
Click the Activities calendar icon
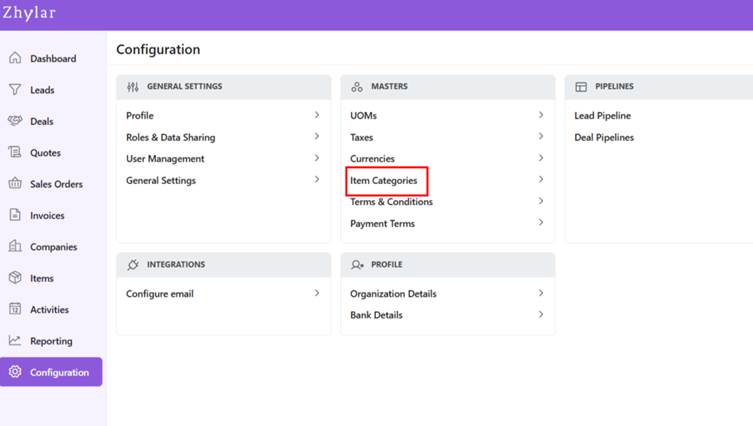[x=15, y=309]
